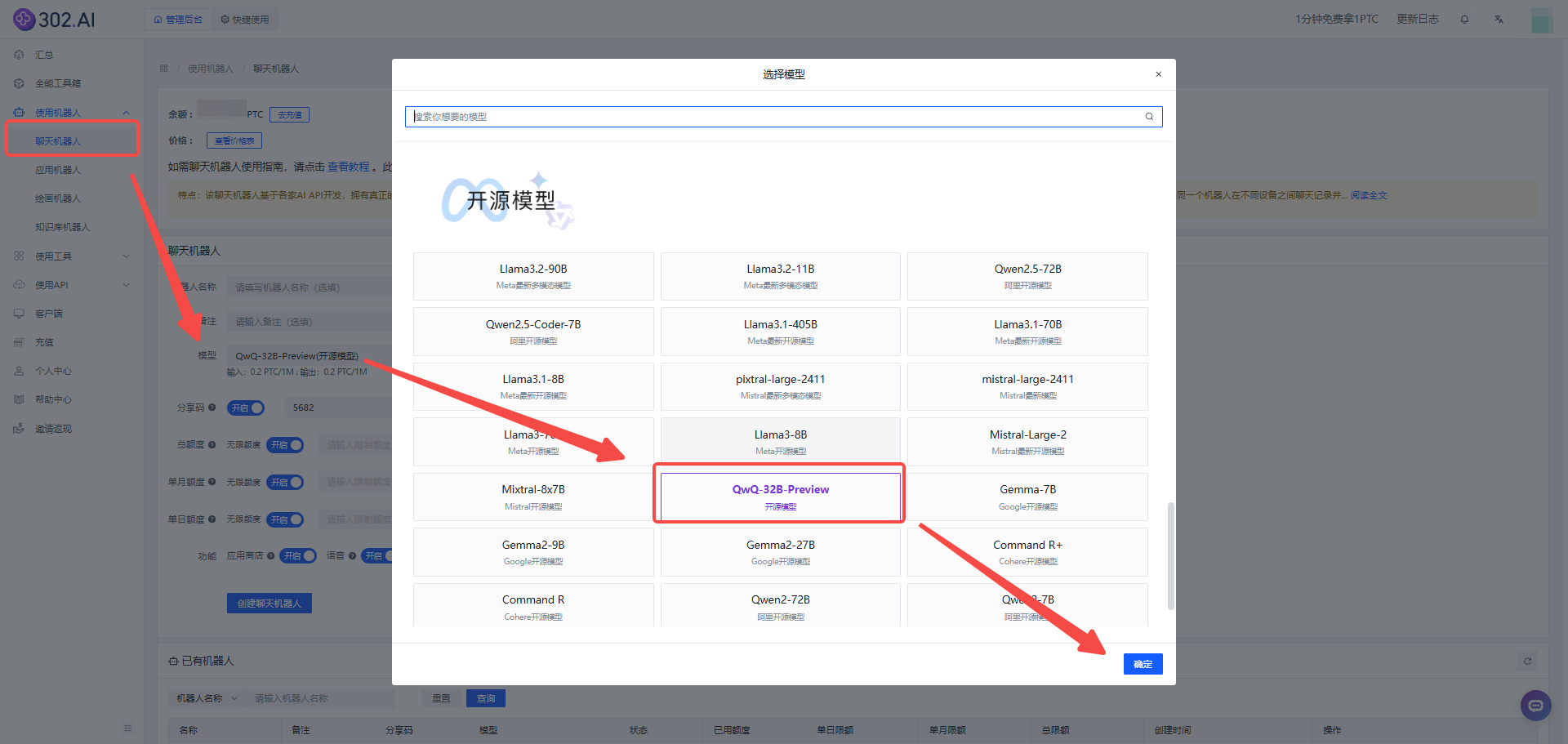Click the 充值 wallet icon

tap(19, 342)
